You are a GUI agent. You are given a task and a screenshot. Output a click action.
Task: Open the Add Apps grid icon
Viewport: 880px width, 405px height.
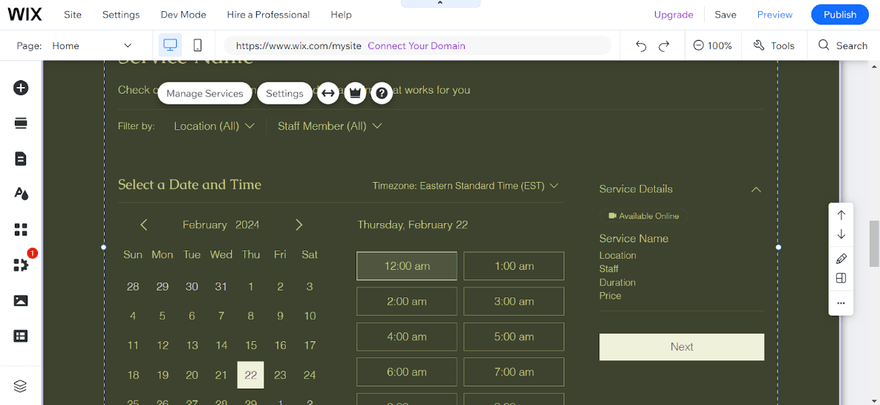click(21, 229)
